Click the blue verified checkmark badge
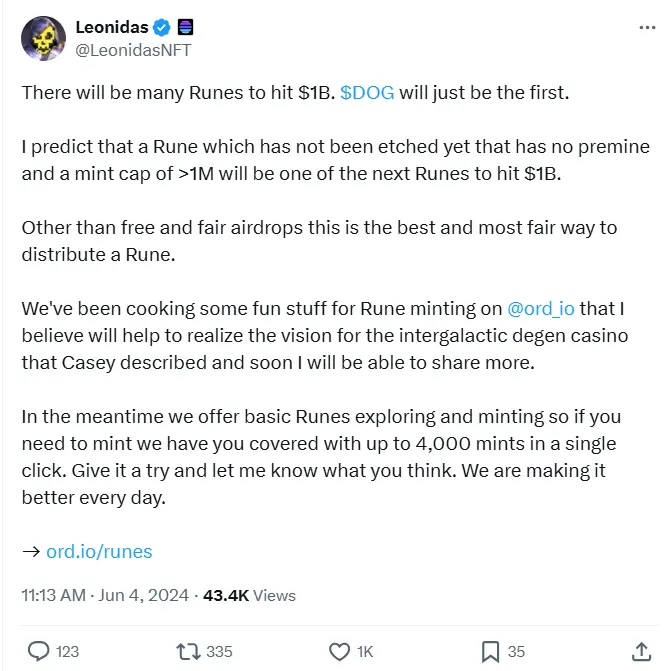 (162, 27)
